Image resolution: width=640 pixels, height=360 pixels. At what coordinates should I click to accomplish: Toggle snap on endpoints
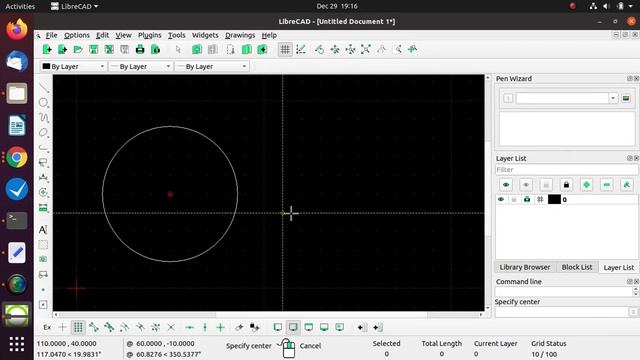click(93, 327)
